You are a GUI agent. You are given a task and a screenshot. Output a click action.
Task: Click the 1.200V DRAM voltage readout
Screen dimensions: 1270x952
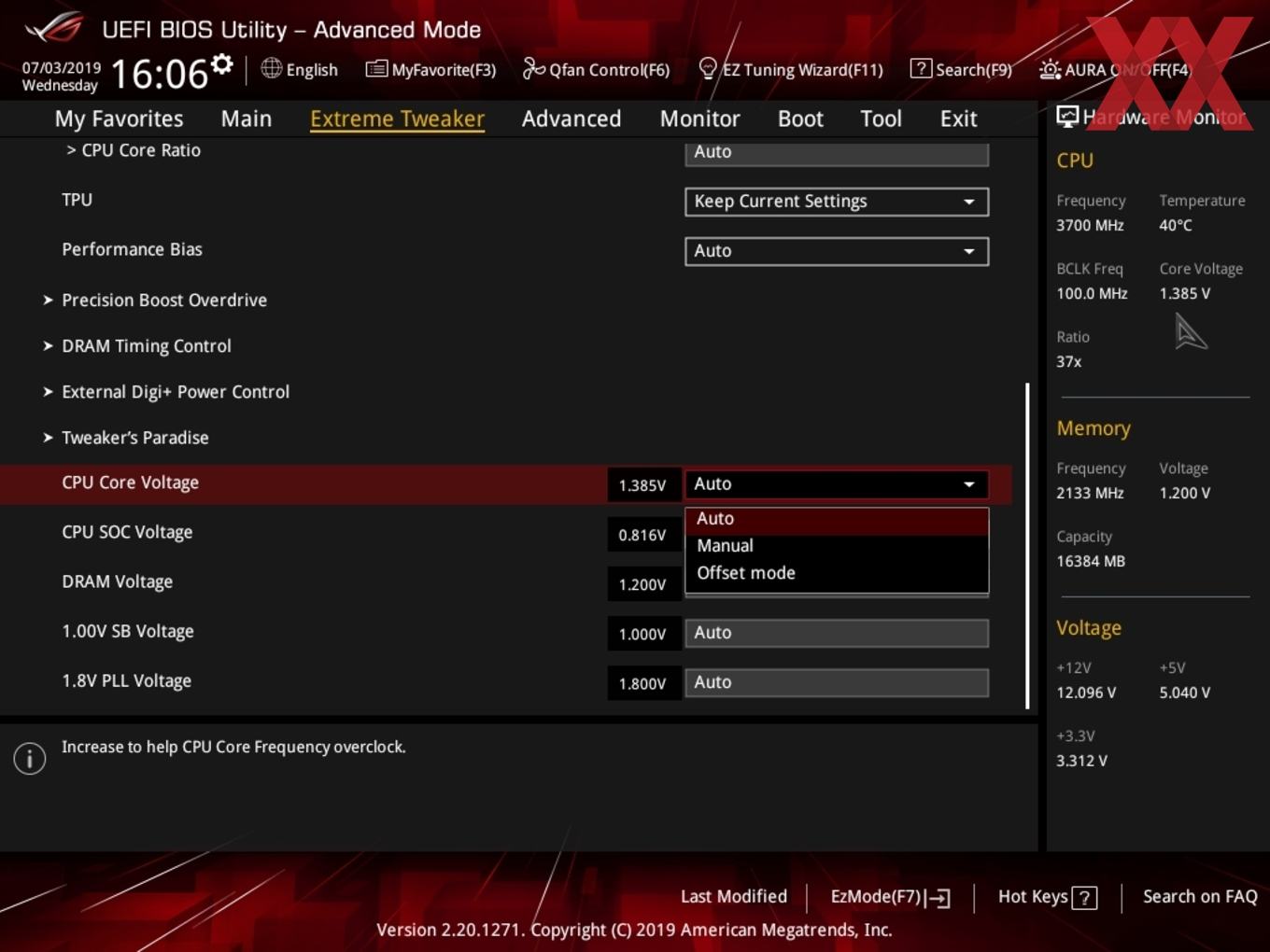click(x=642, y=584)
